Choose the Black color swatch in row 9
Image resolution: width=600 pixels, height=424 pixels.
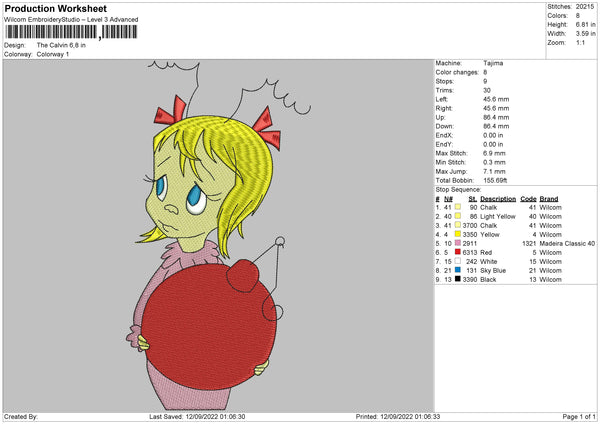click(x=458, y=279)
